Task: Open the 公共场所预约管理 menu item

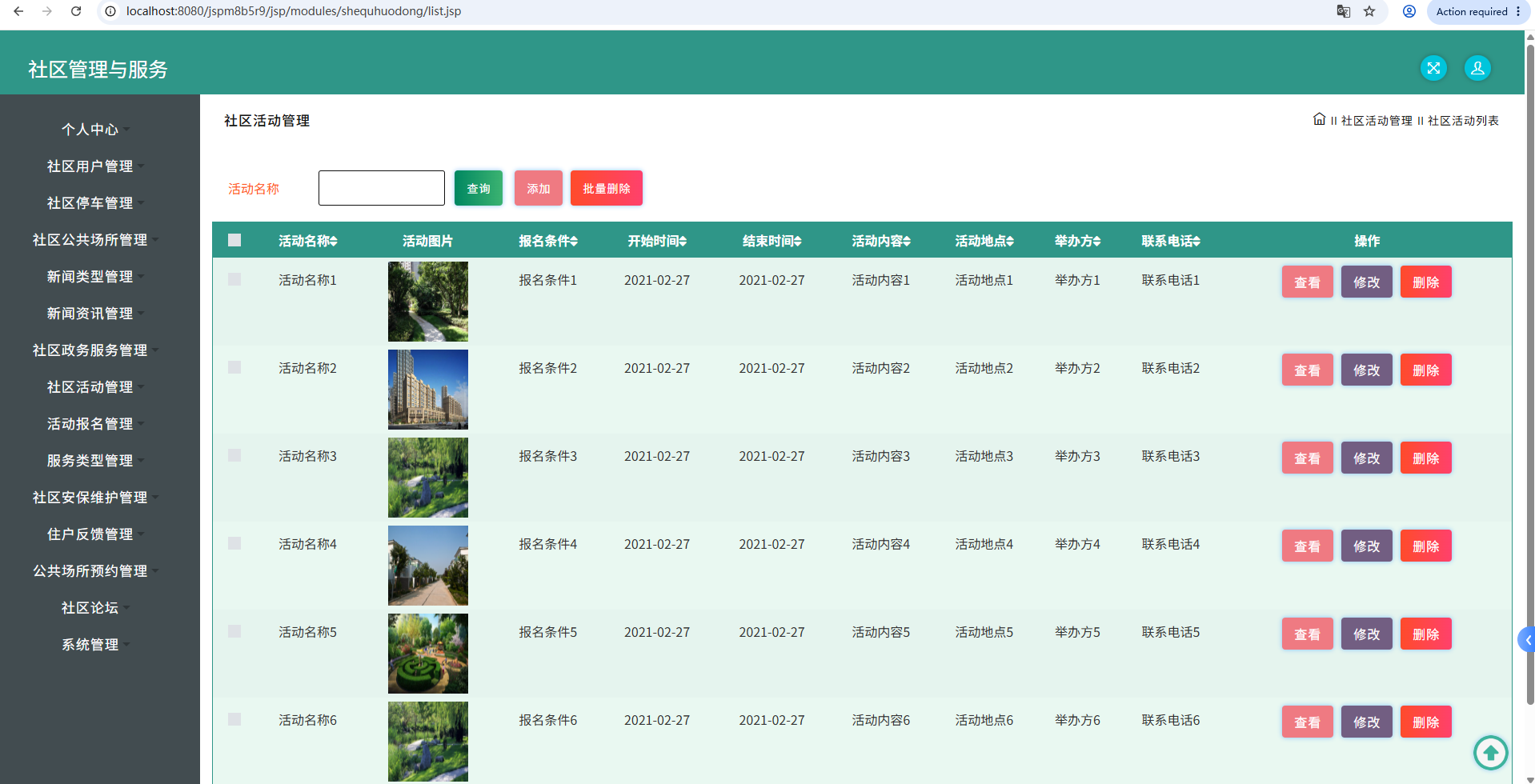Action: pyautogui.click(x=95, y=571)
